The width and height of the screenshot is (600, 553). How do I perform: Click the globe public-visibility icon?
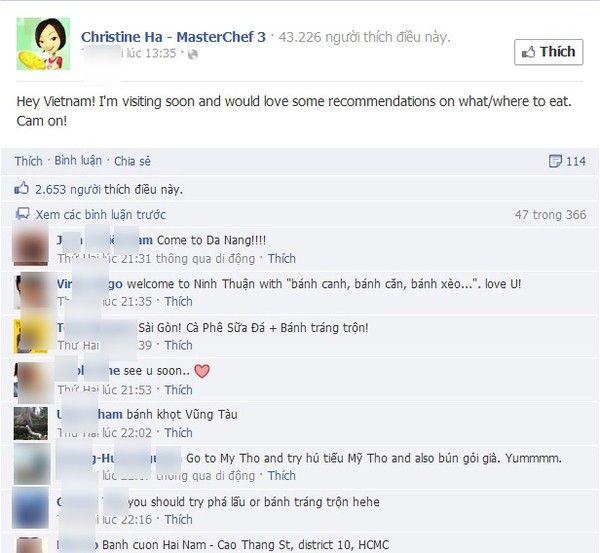192,54
